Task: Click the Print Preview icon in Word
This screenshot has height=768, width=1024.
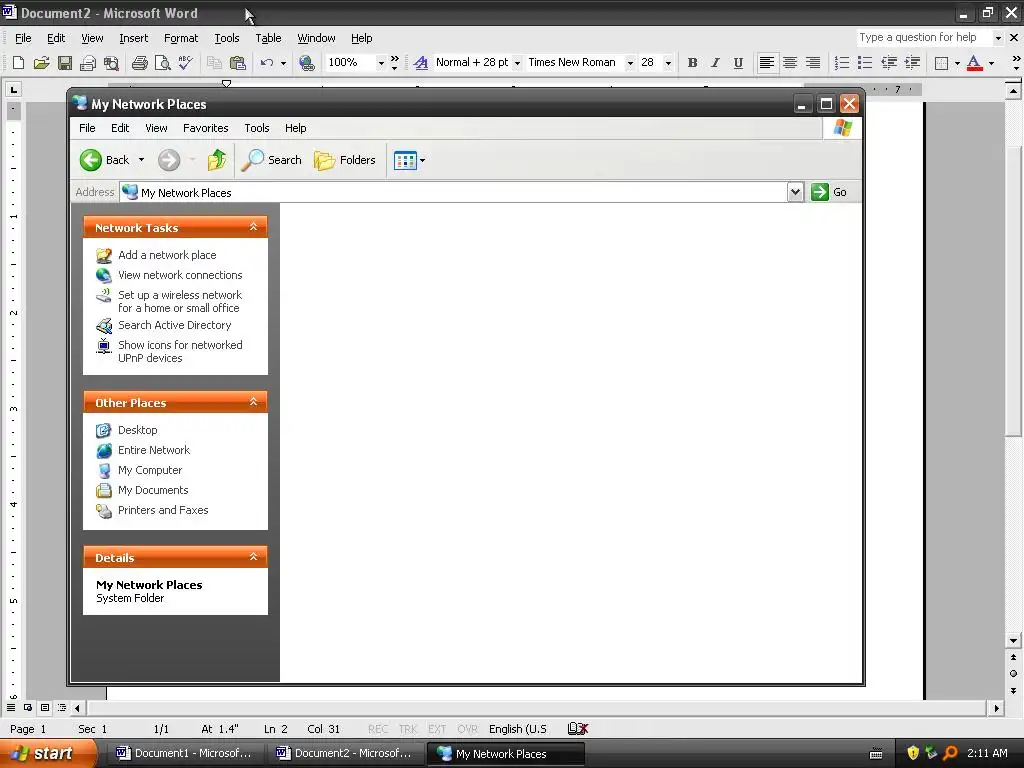Action: [162, 63]
